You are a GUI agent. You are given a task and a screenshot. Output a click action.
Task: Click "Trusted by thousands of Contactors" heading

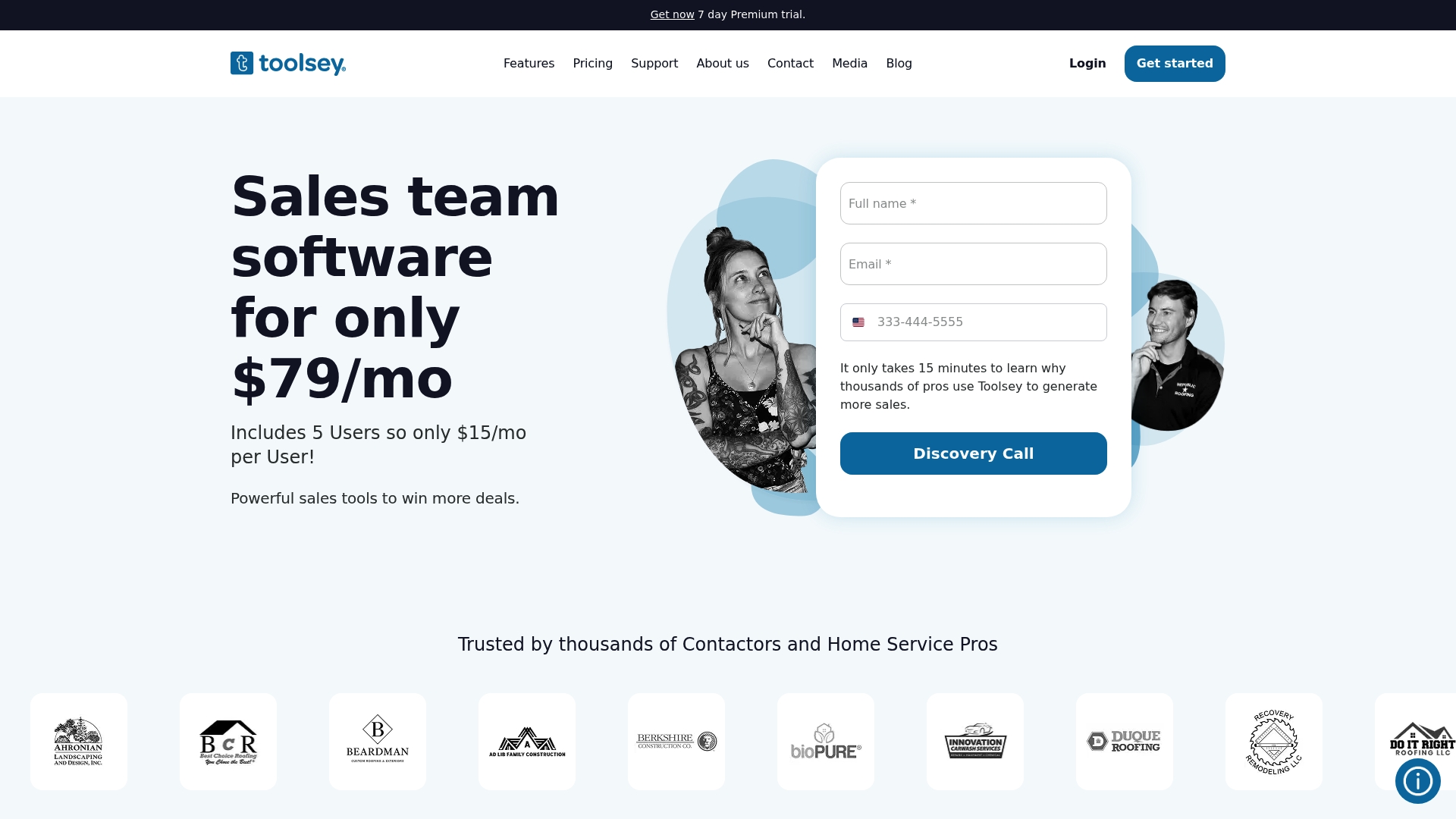click(x=728, y=645)
